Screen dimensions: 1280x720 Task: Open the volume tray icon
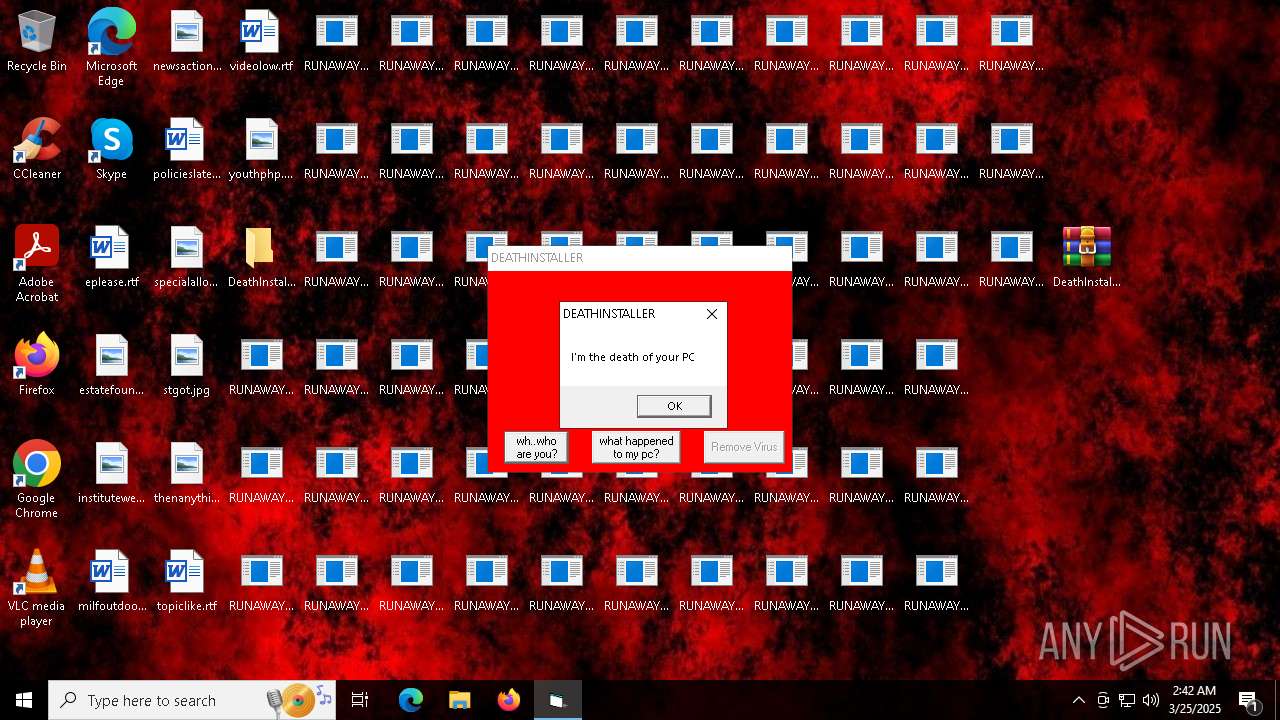click(1151, 700)
